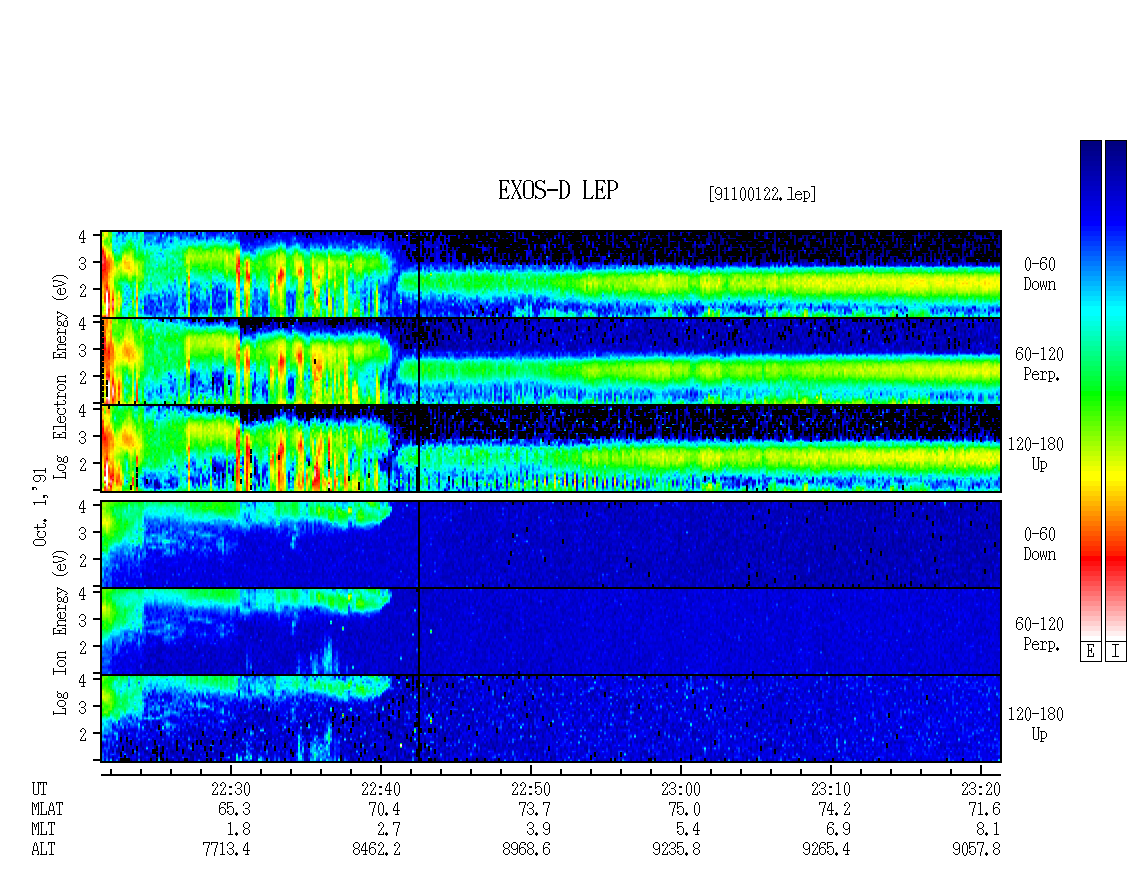Select the ion 0-60 Down spectrogram panel
Screen dimensions: 1130x875
(x=551, y=544)
